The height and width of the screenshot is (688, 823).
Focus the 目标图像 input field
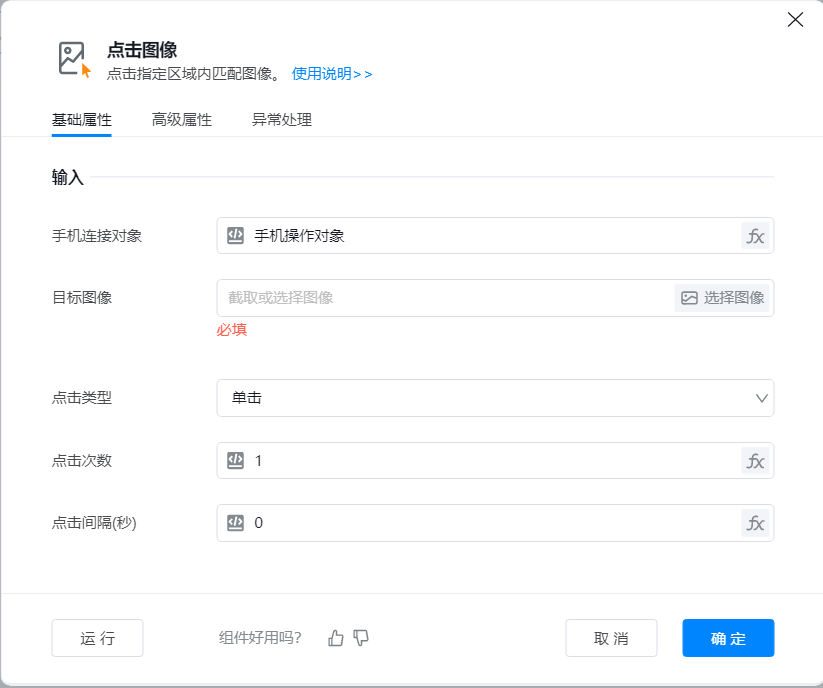click(445, 298)
